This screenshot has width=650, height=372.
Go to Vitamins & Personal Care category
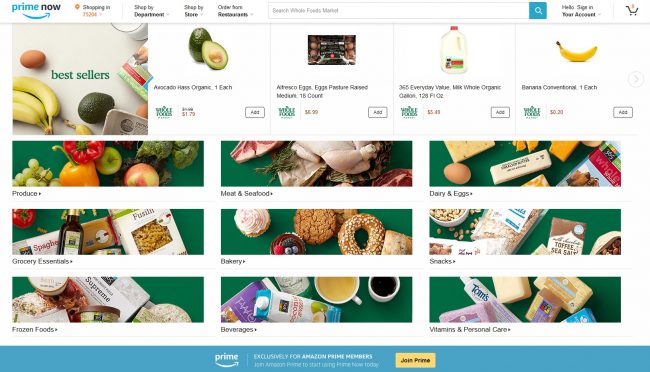click(x=470, y=330)
